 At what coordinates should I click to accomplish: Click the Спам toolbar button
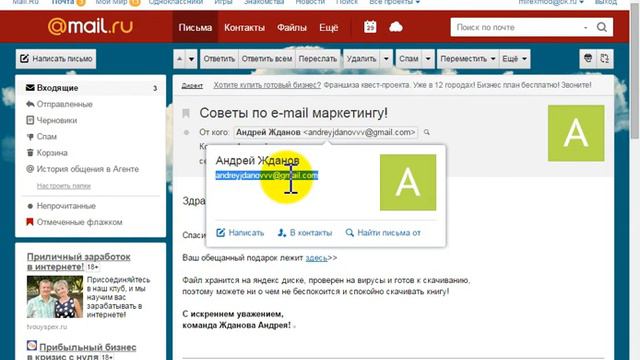(x=409, y=59)
